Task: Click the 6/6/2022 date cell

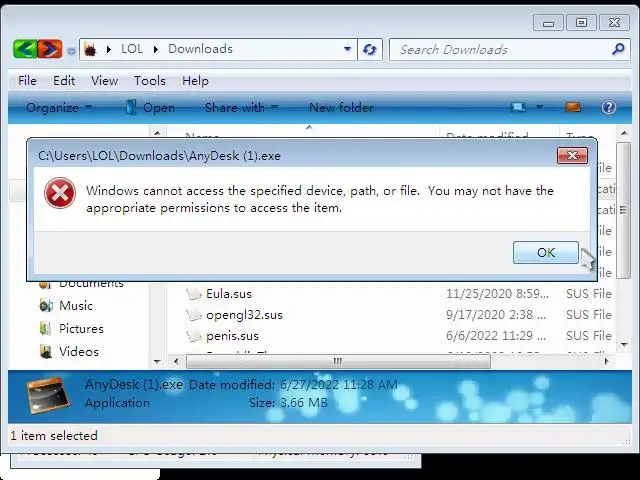Action: click(x=496, y=336)
